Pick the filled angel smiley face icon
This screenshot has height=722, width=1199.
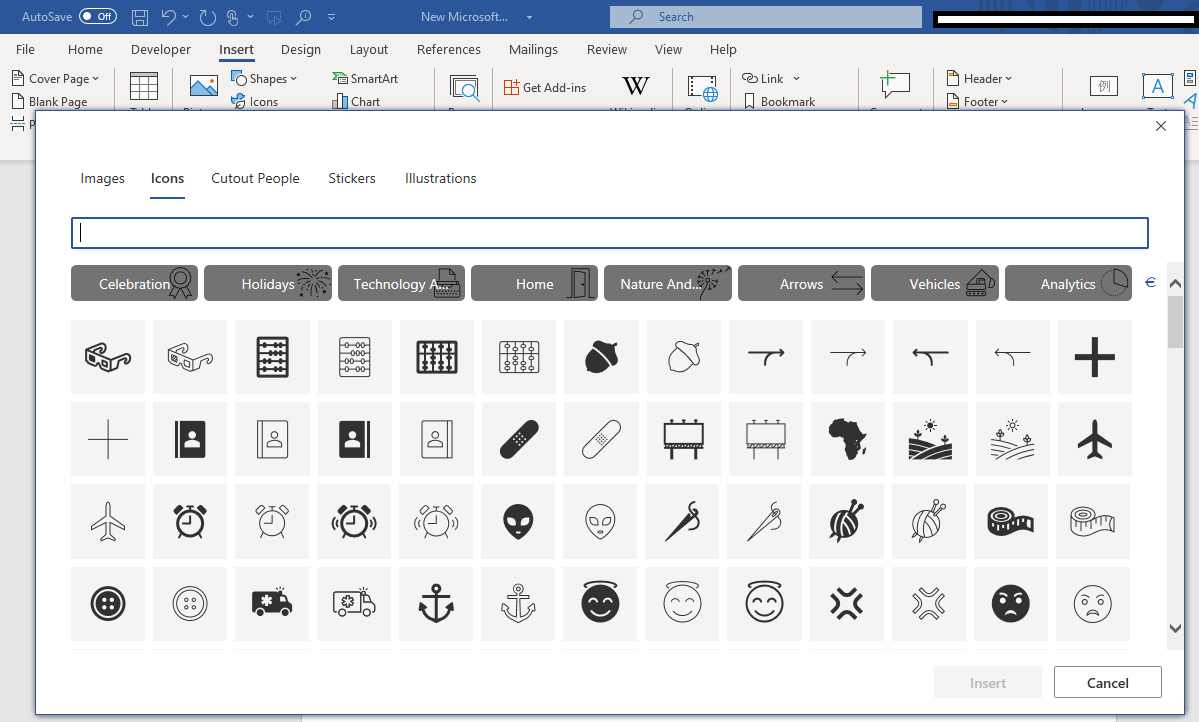click(600, 603)
